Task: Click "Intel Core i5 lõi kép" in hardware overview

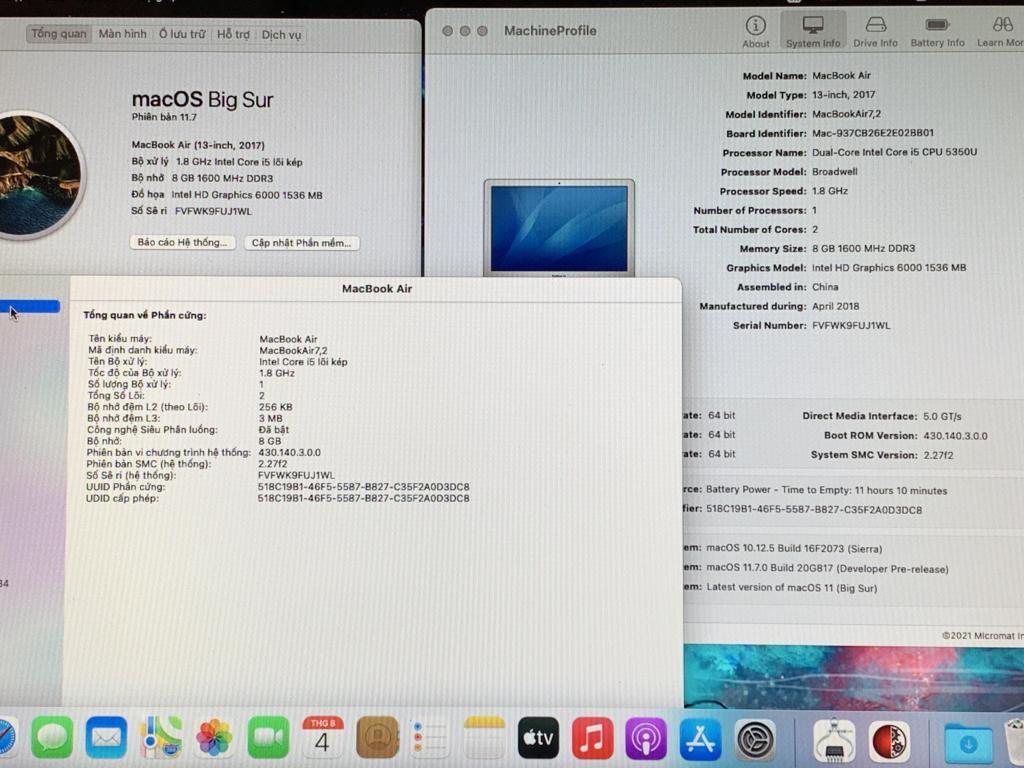Action: (303, 362)
